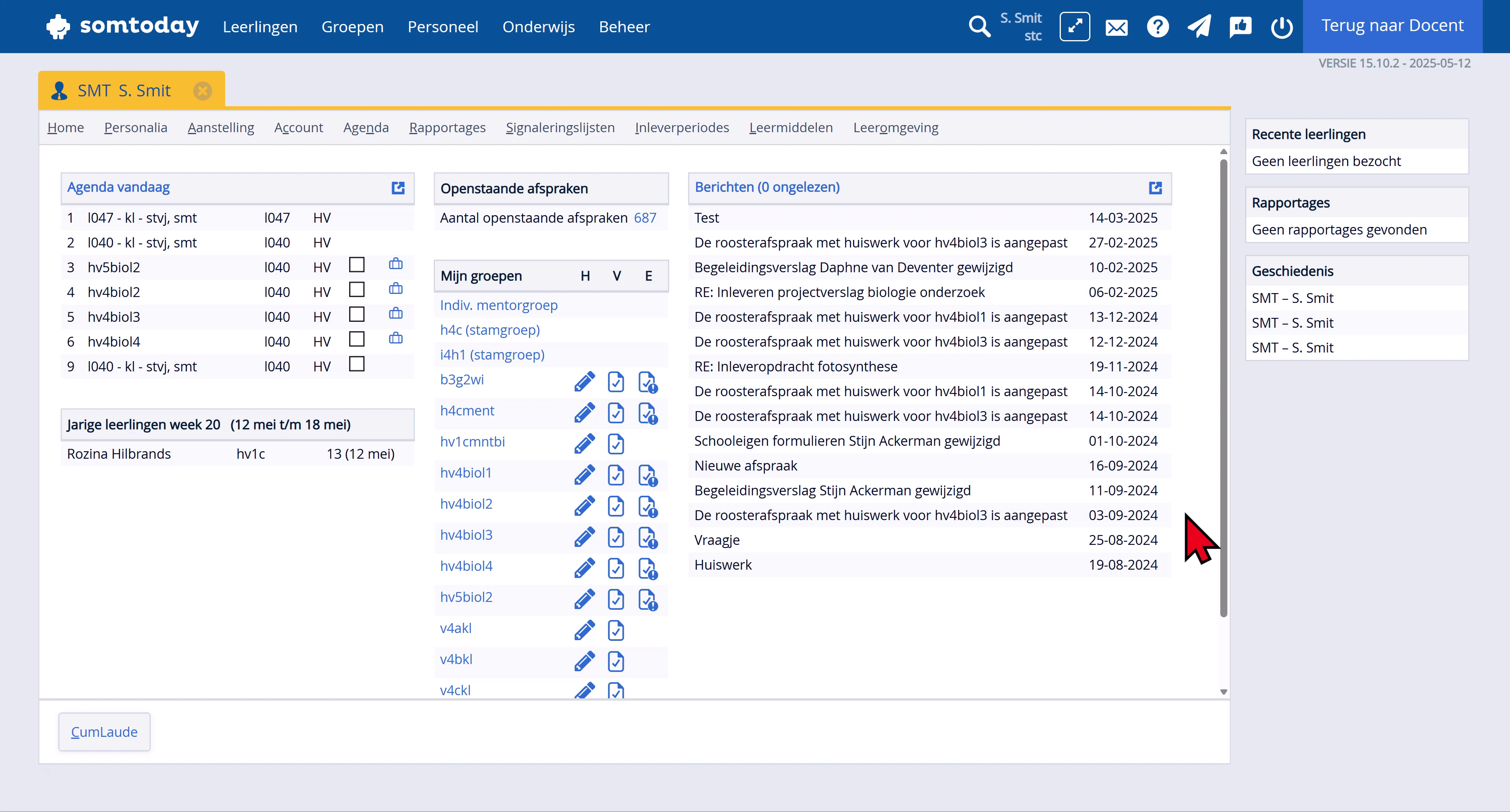Click the exam info icon for hv4biol3

point(648,537)
